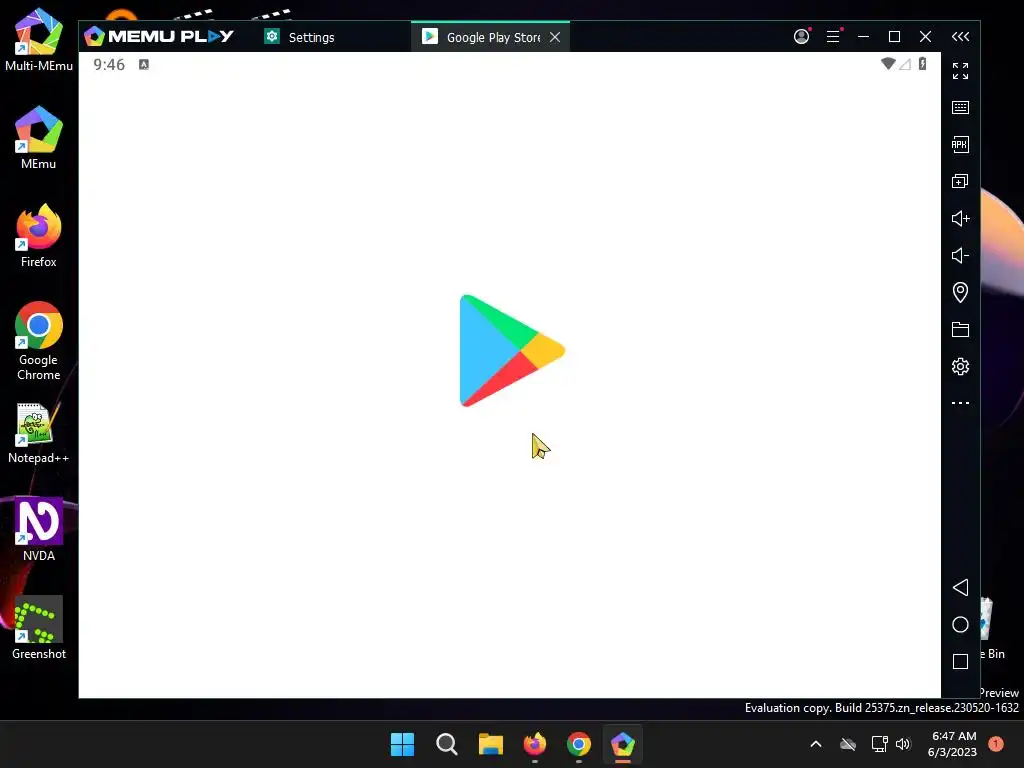1024x768 pixels.
Task: Open MEmu hamburger menu
Action: click(x=833, y=37)
